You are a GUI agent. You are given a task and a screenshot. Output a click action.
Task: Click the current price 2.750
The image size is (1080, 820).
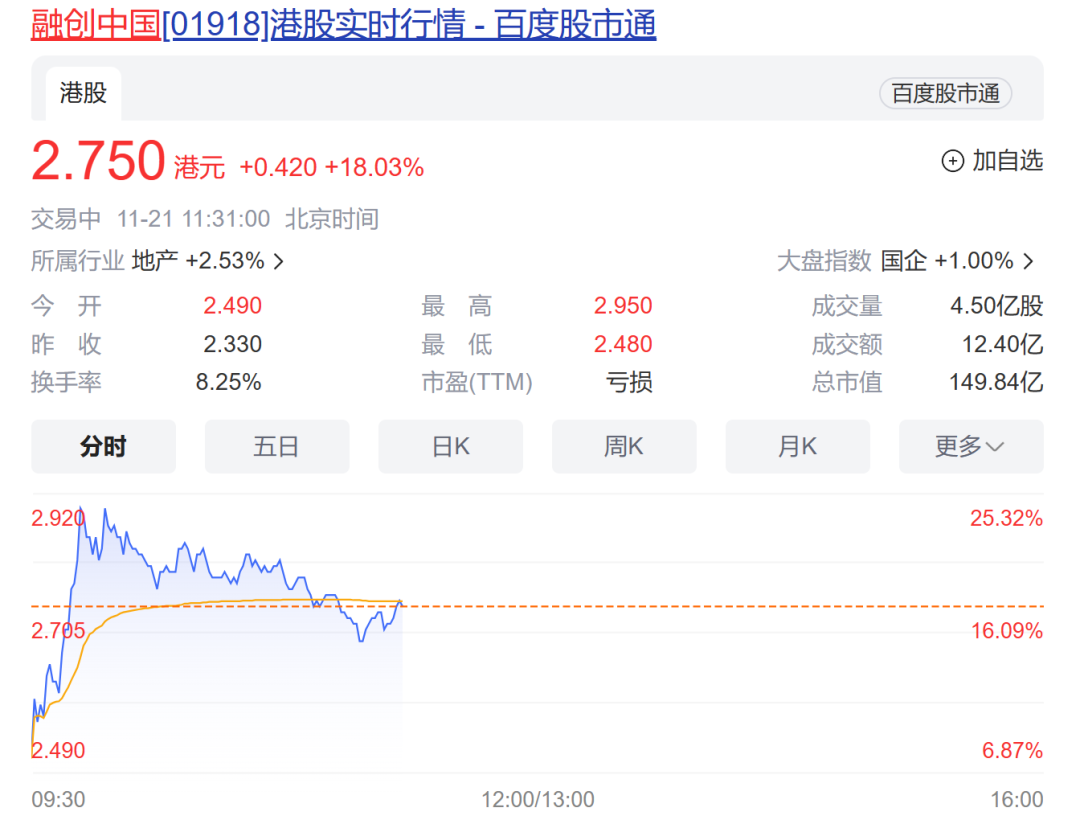[98, 161]
